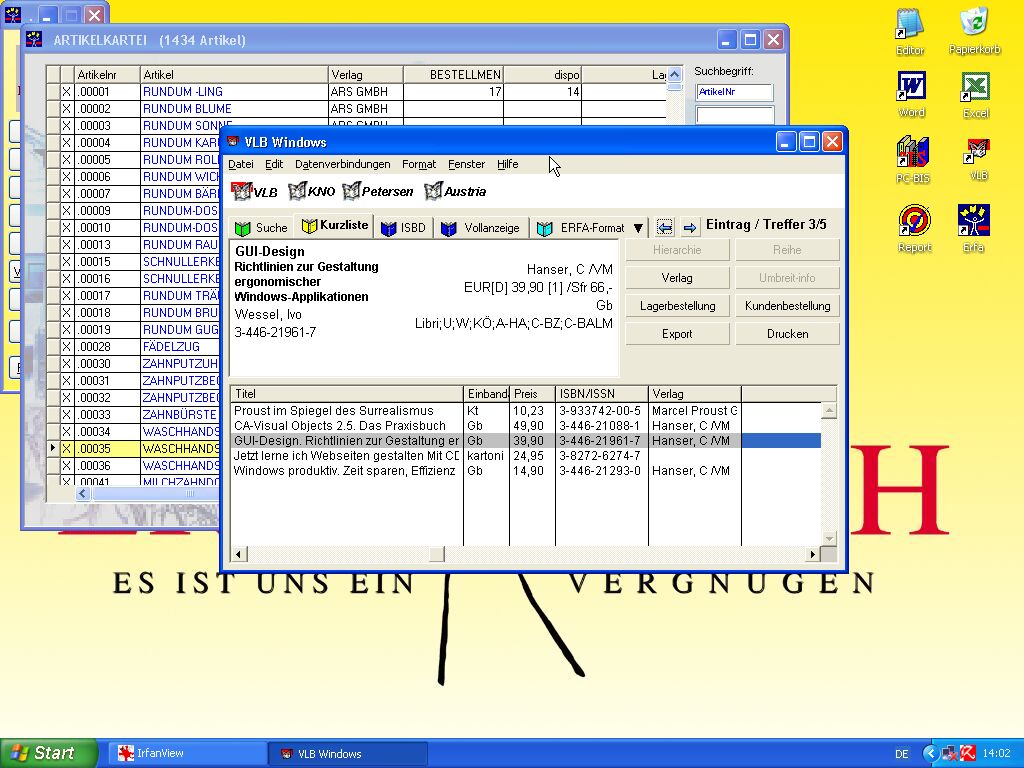1024x768 pixels.
Task: Click the network connection tray icon
Action: [x=950, y=753]
